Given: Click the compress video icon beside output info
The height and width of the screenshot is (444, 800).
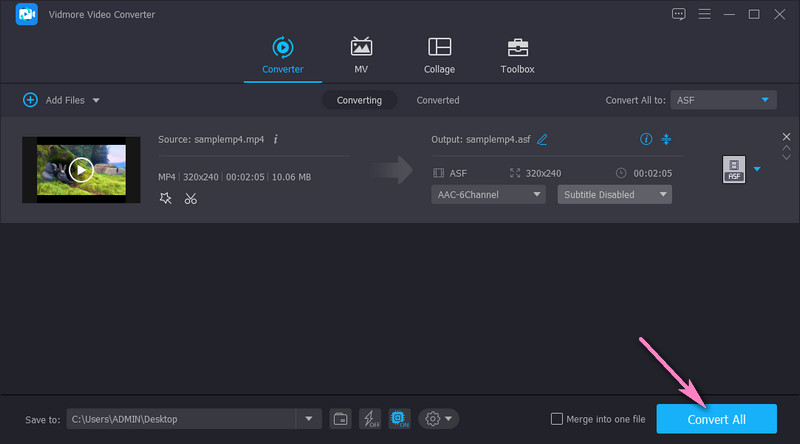Looking at the screenshot, I should pyautogui.click(x=665, y=139).
